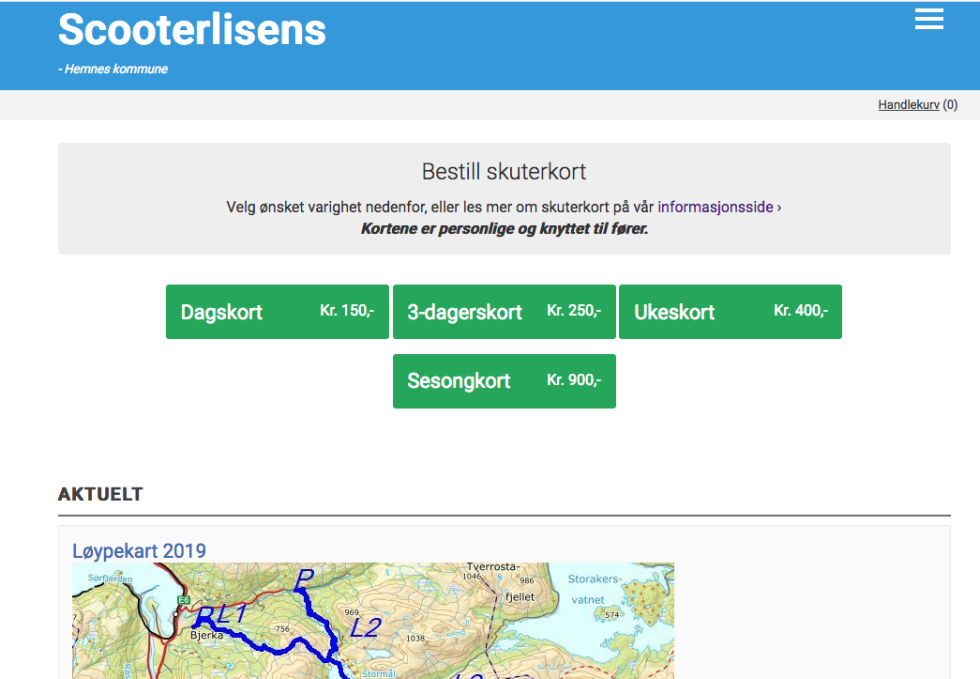
Task: Click the Tverrostafjellet mountain label
Action: tap(498, 581)
